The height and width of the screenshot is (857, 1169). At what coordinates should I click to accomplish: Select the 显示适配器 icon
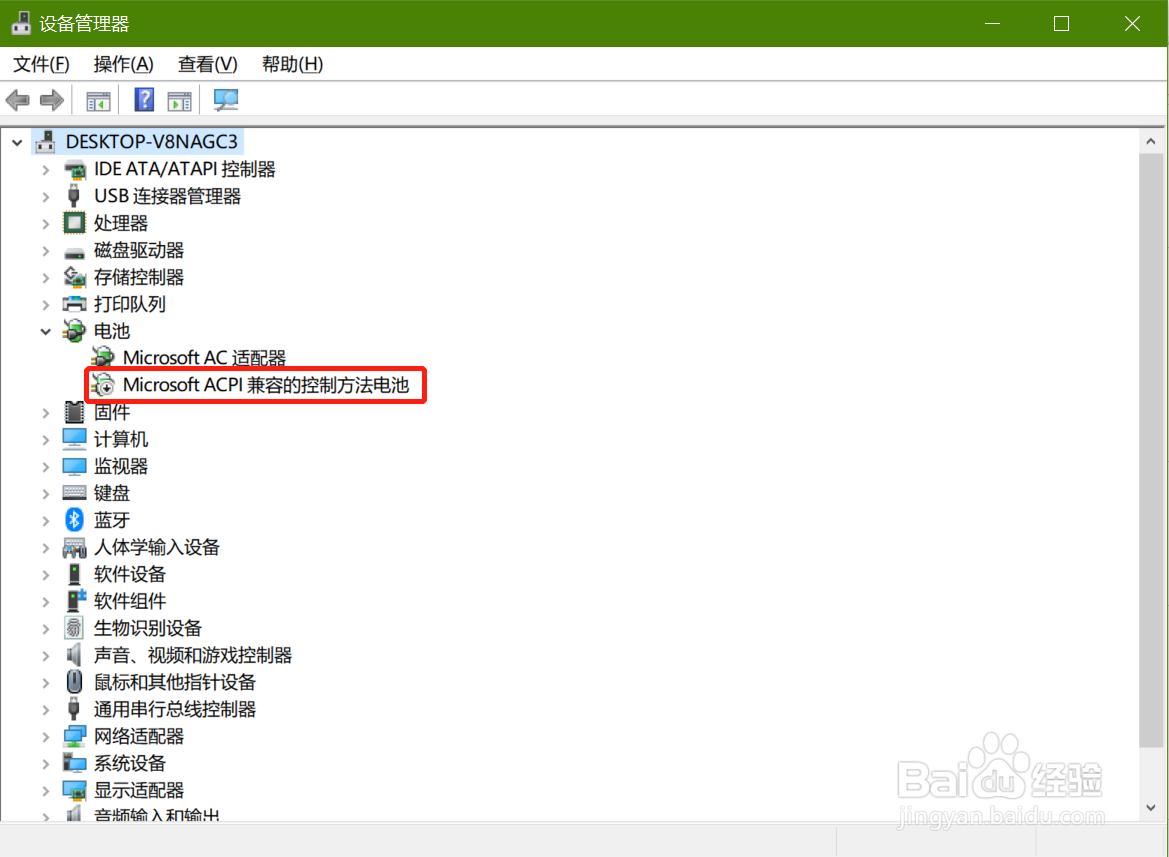click(75, 790)
